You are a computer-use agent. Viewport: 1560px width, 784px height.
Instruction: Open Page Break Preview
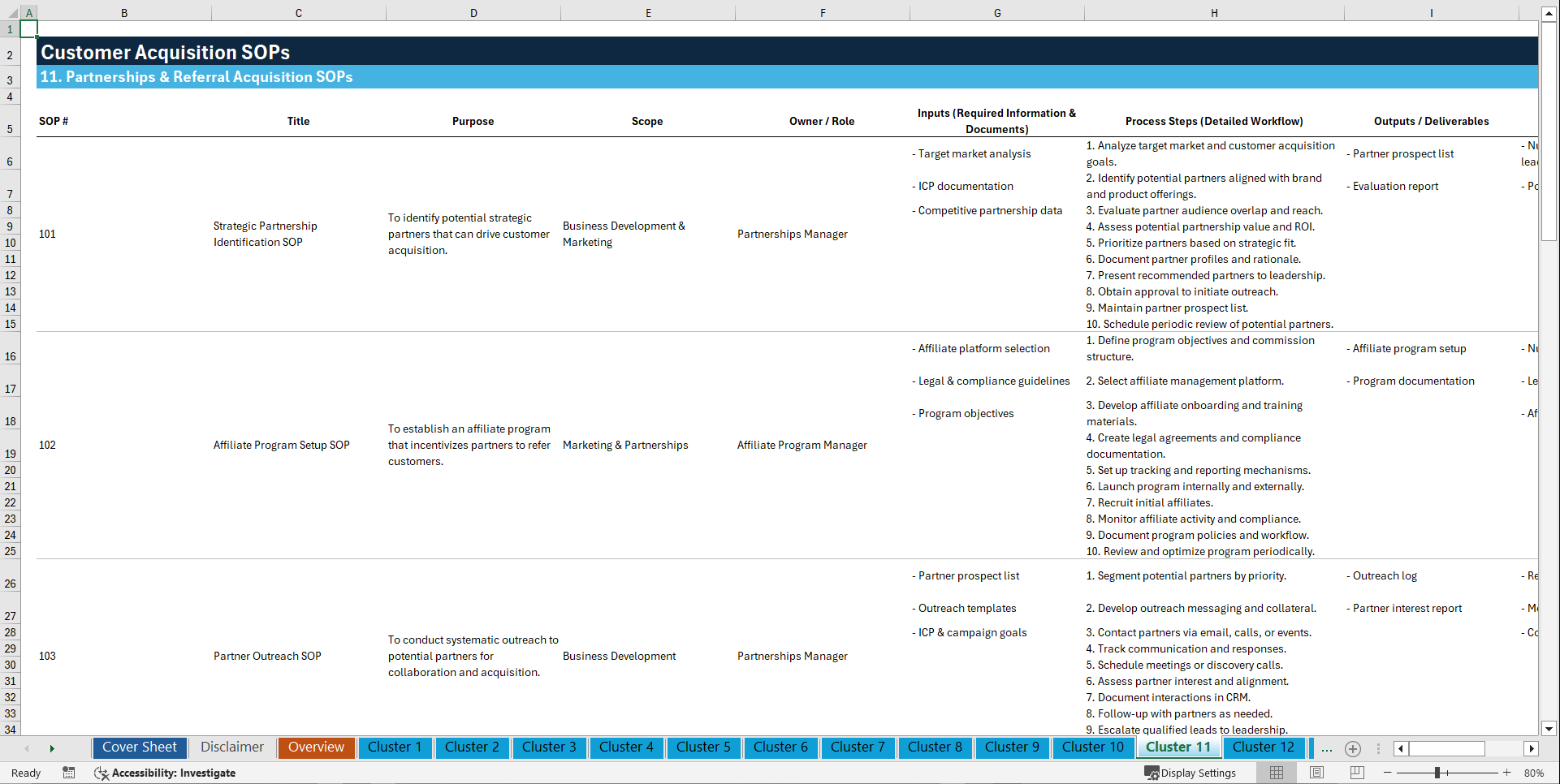click(1356, 773)
